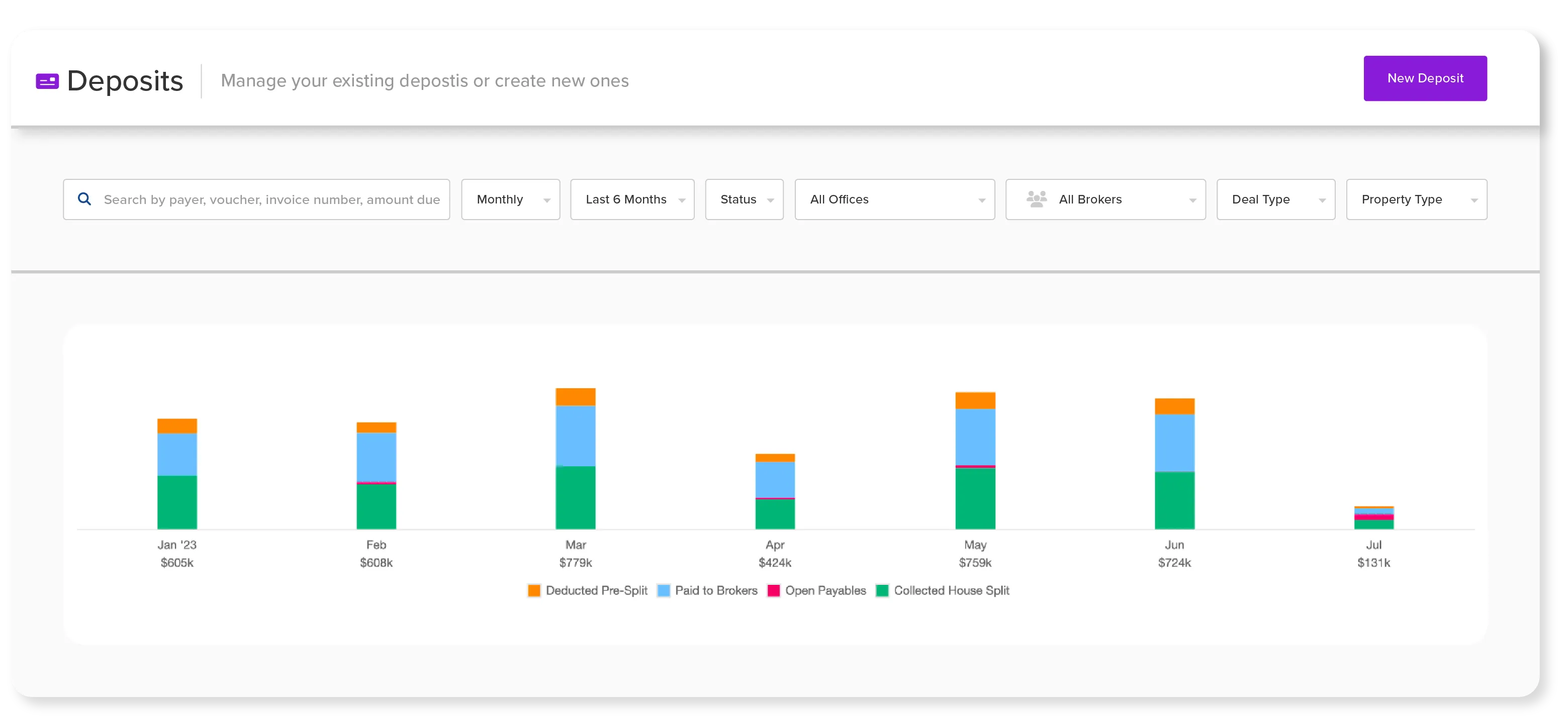This screenshot has height=724, width=1568.
Task: Expand the All Brokers dropdown
Action: (1105, 199)
